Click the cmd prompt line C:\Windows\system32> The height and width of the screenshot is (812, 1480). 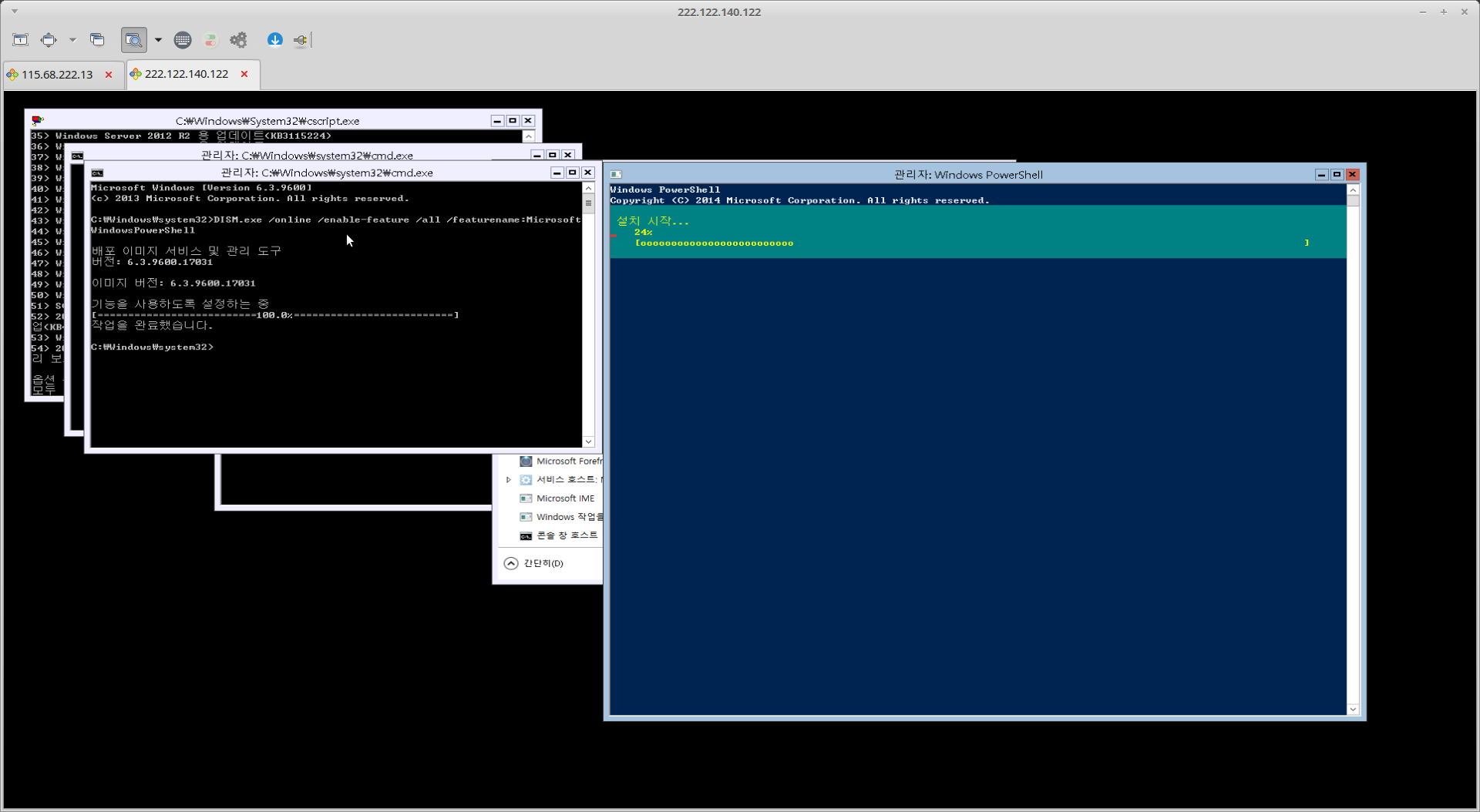(x=153, y=347)
